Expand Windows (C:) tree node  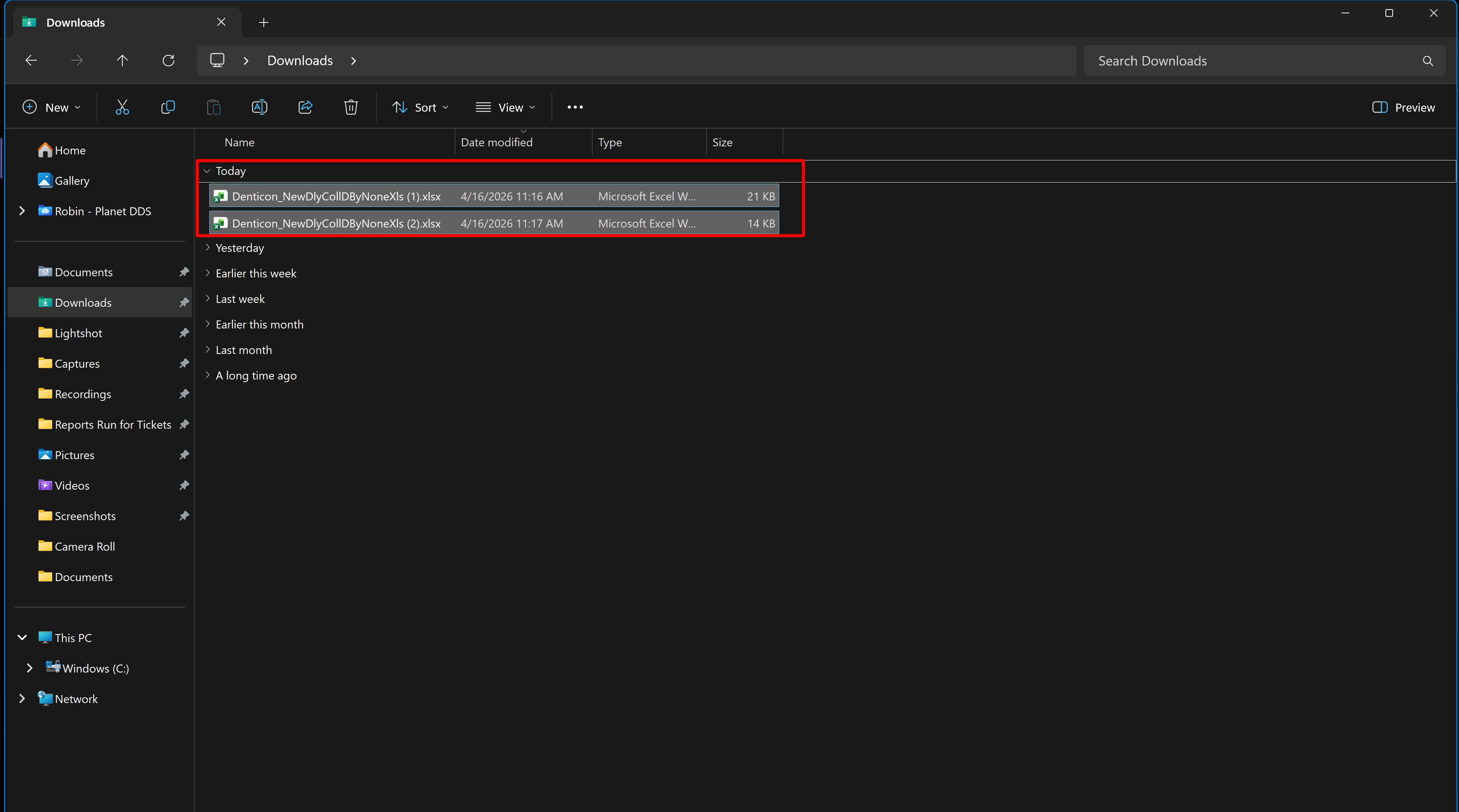(29, 668)
